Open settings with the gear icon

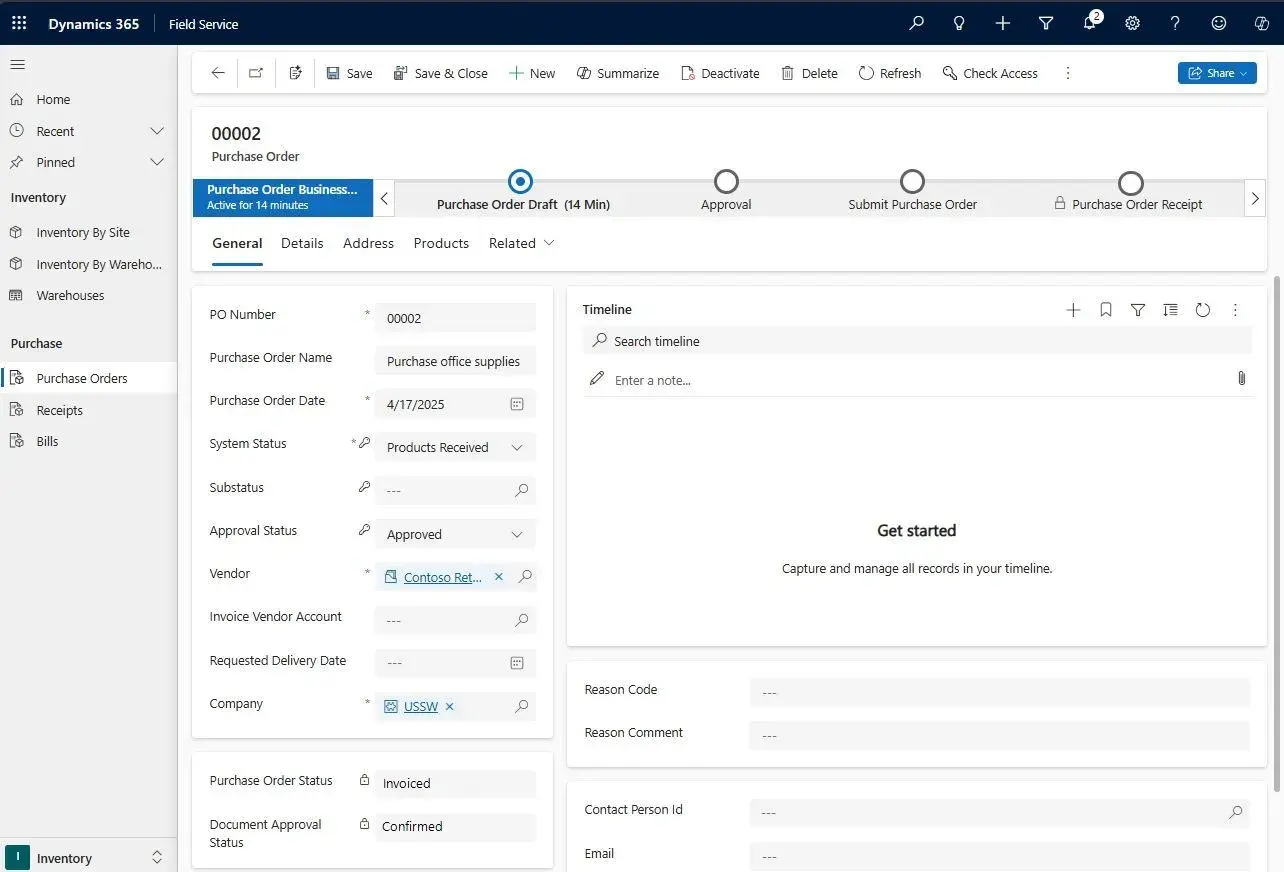coord(1132,22)
